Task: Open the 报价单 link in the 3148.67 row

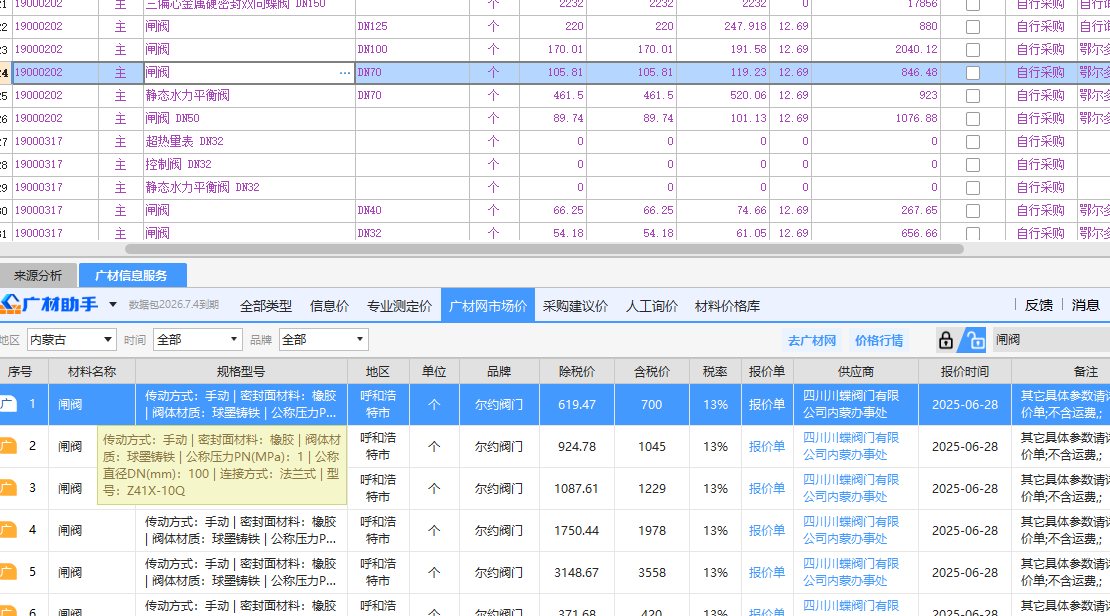Action: (767, 572)
